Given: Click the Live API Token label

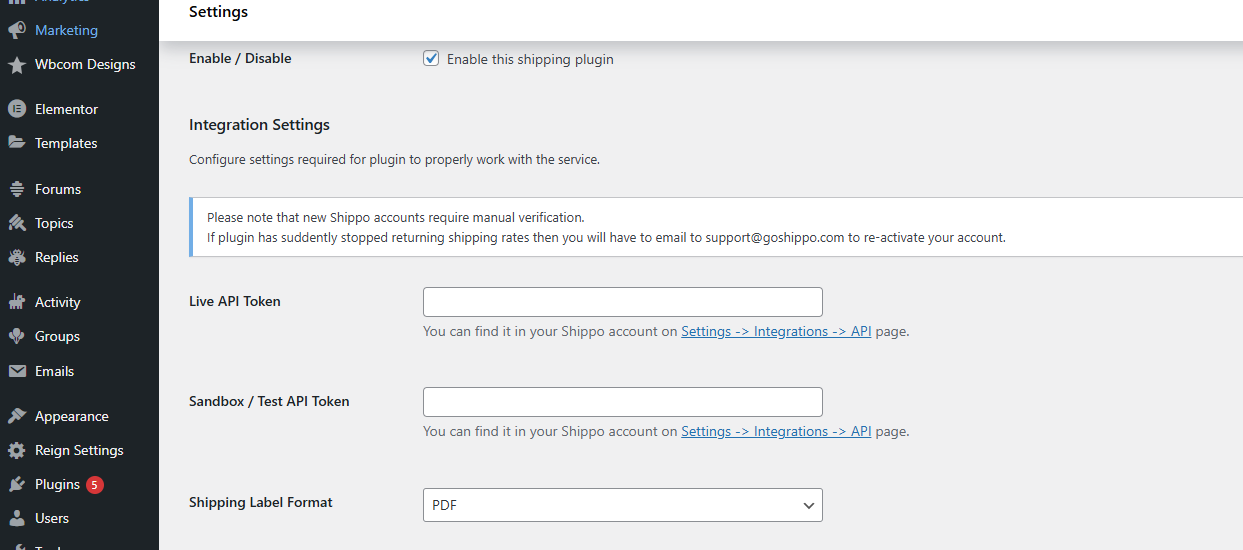Looking at the screenshot, I should point(235,301).
